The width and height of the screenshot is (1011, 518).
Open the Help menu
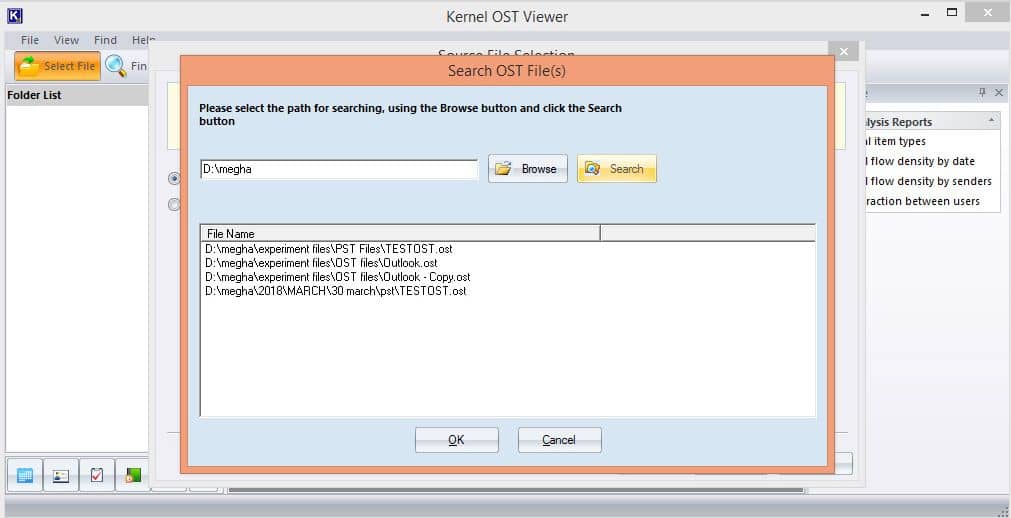pos(143,40)
